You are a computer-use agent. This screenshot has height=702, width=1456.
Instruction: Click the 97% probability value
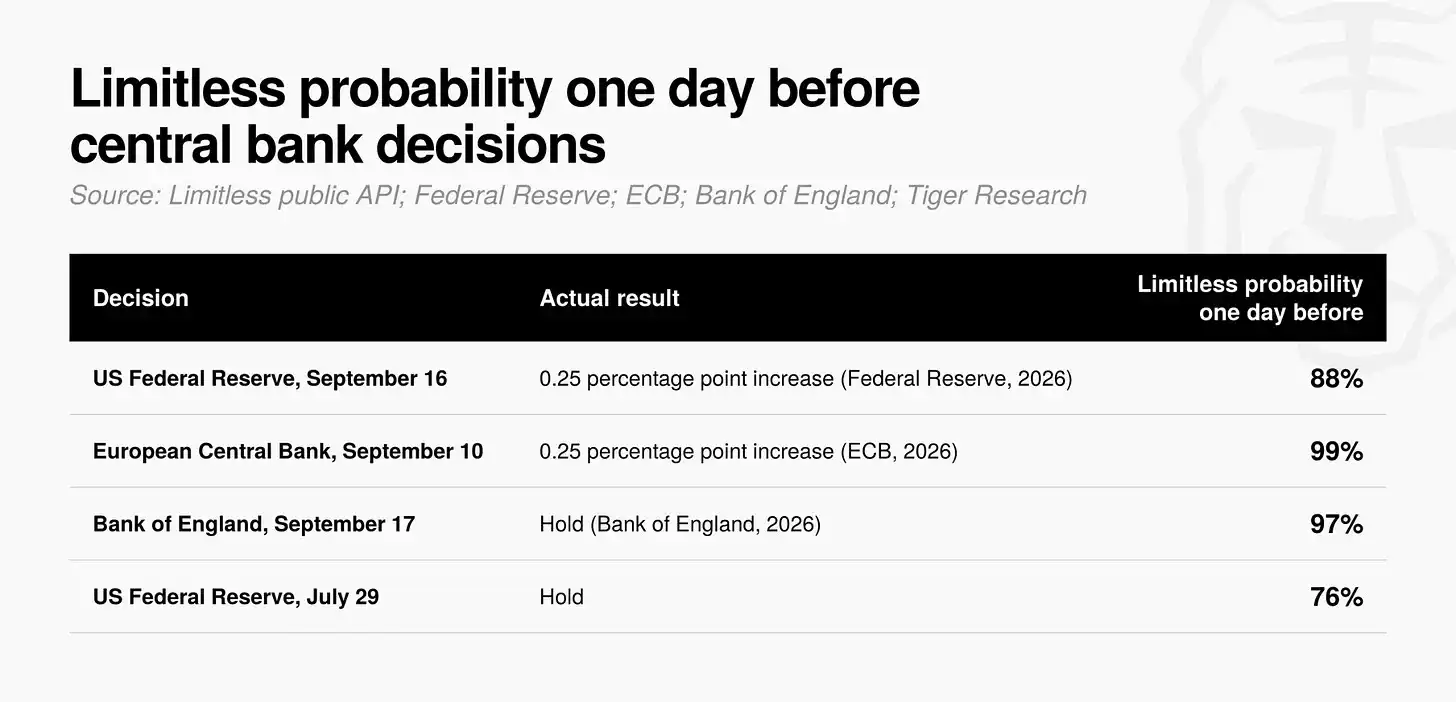click(1337, 524)
